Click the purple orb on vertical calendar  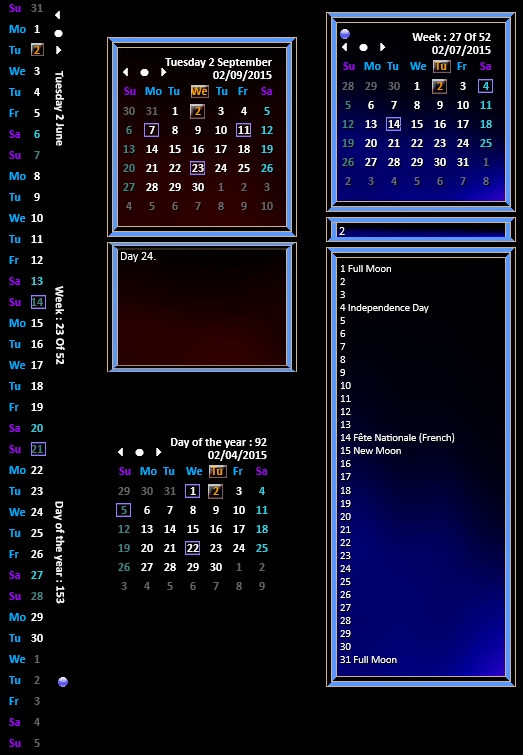(x=63, y=682)
